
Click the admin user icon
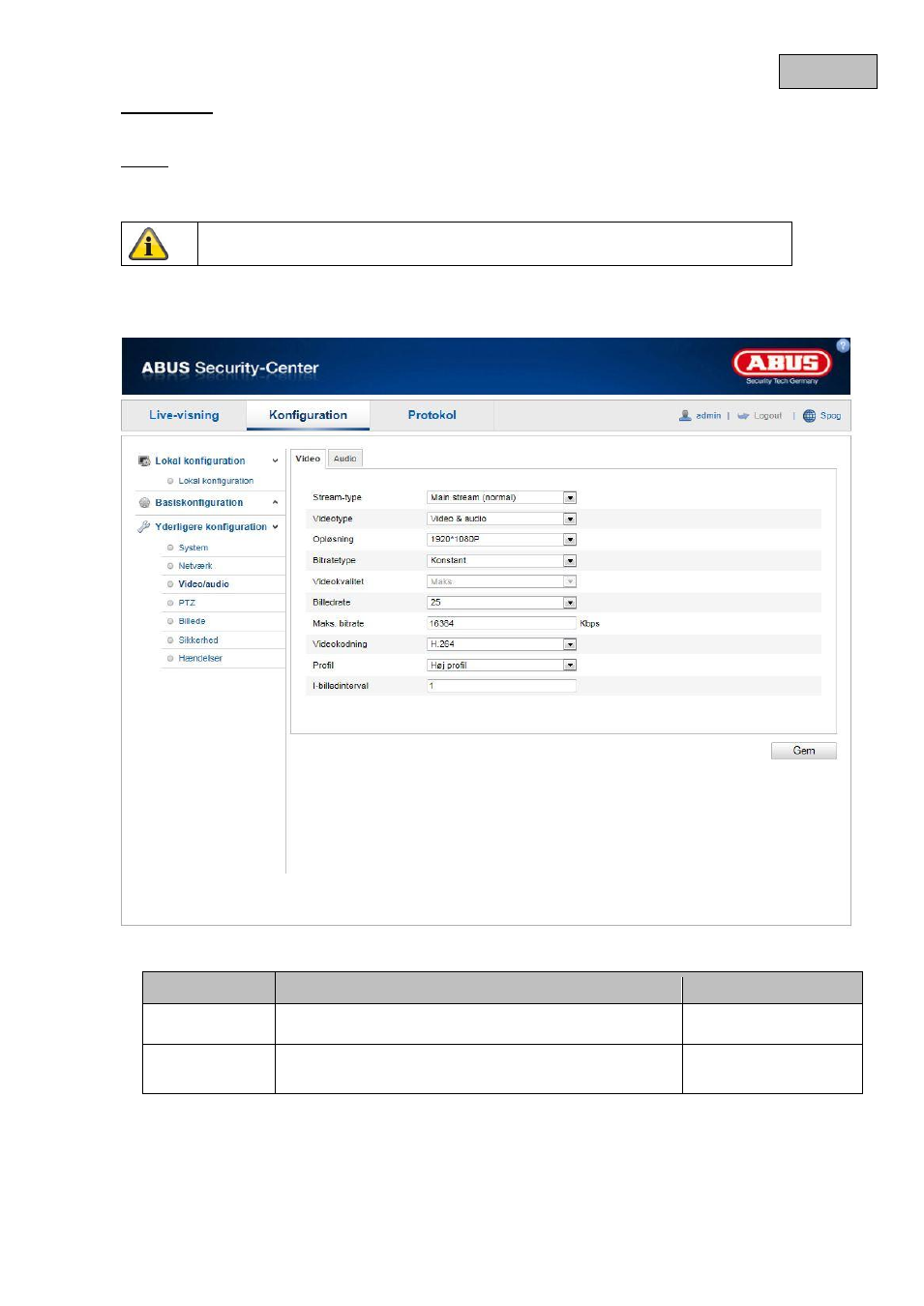click(x=685, y=416)
